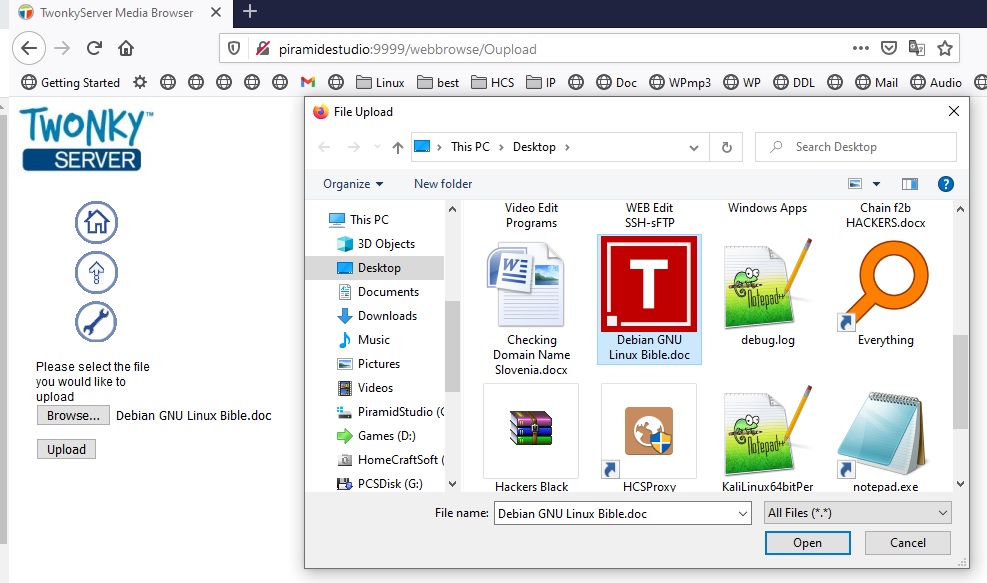This screenshot has width=987, height=583.
Task: Click the Browse... button
Action: 73,416
